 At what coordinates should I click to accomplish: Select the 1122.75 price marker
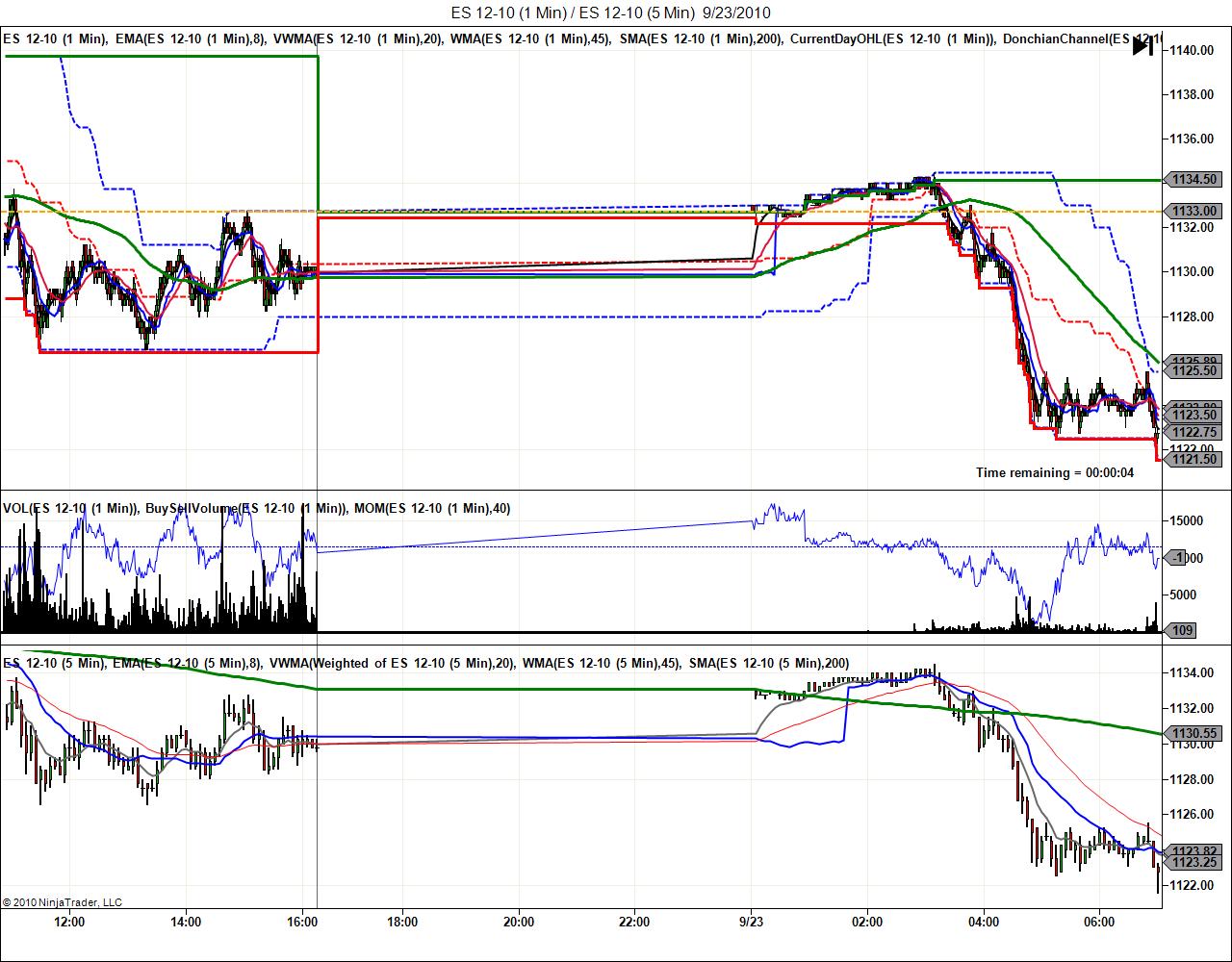[1194, 432]
